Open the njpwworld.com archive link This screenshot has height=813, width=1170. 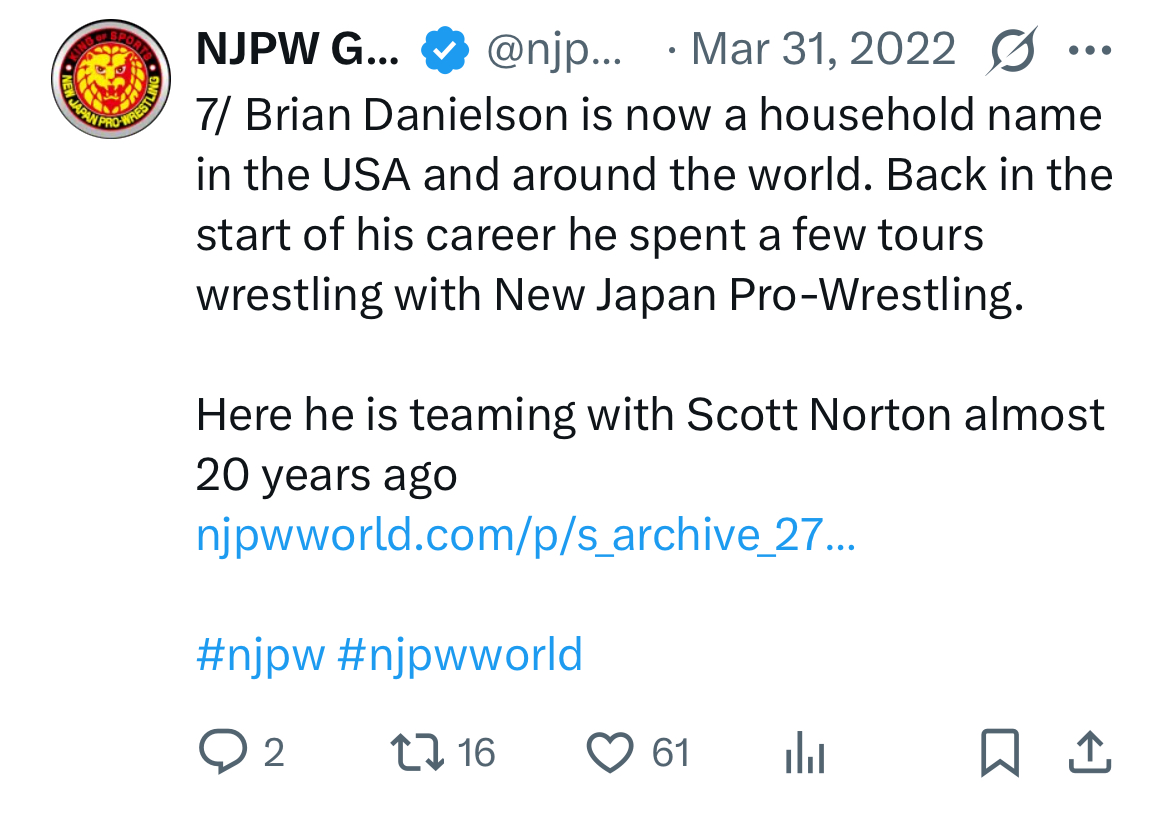525,536
